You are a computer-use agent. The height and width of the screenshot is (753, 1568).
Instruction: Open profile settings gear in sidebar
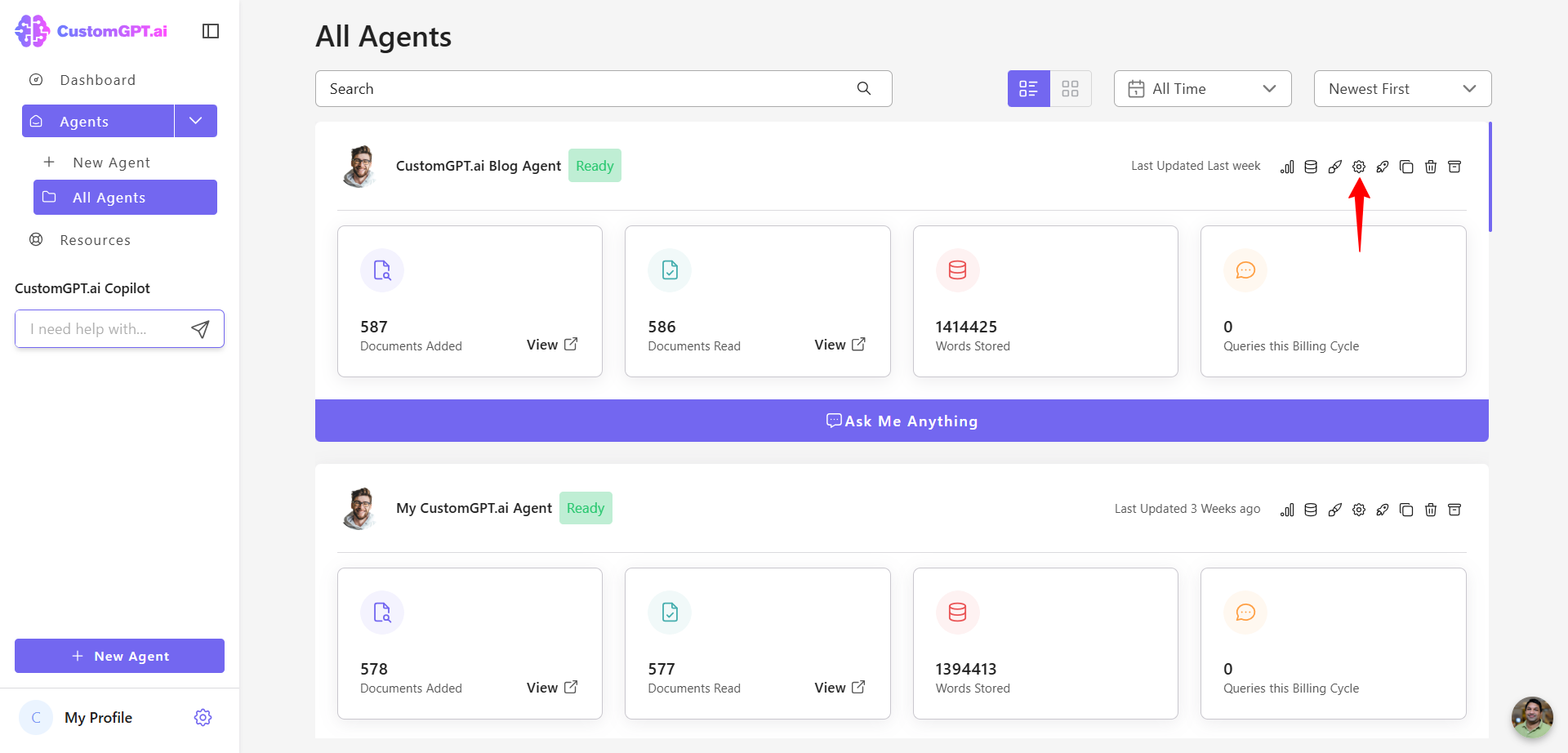(x=203, y=717)
